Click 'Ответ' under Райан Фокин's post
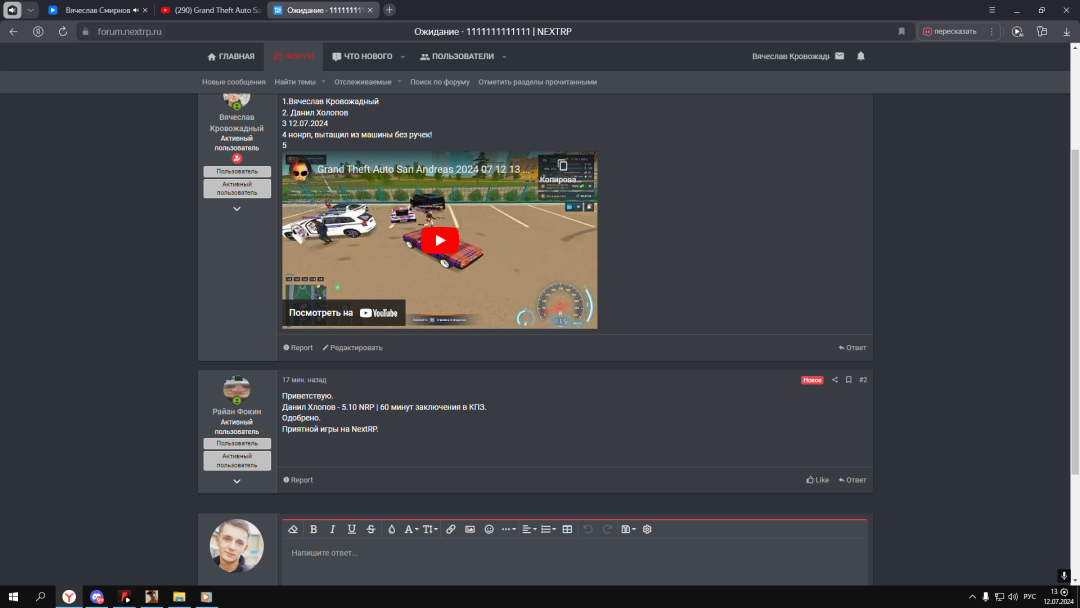The image size is (1080, 608). click(853, 480)
